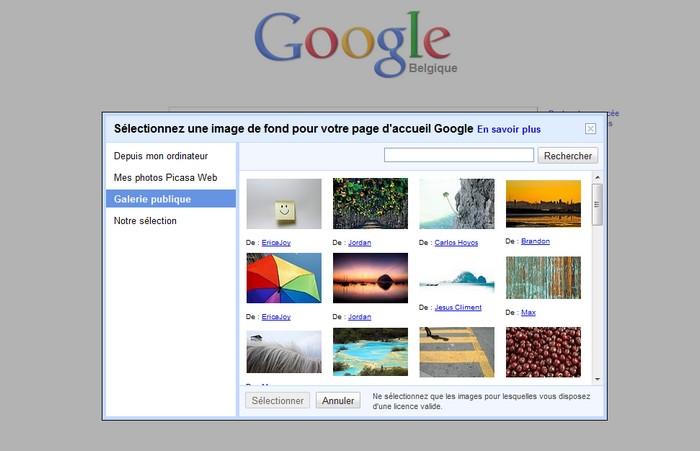Pick the misty turquoise island thumbnail
700x451 pixels.
(457, 278)
